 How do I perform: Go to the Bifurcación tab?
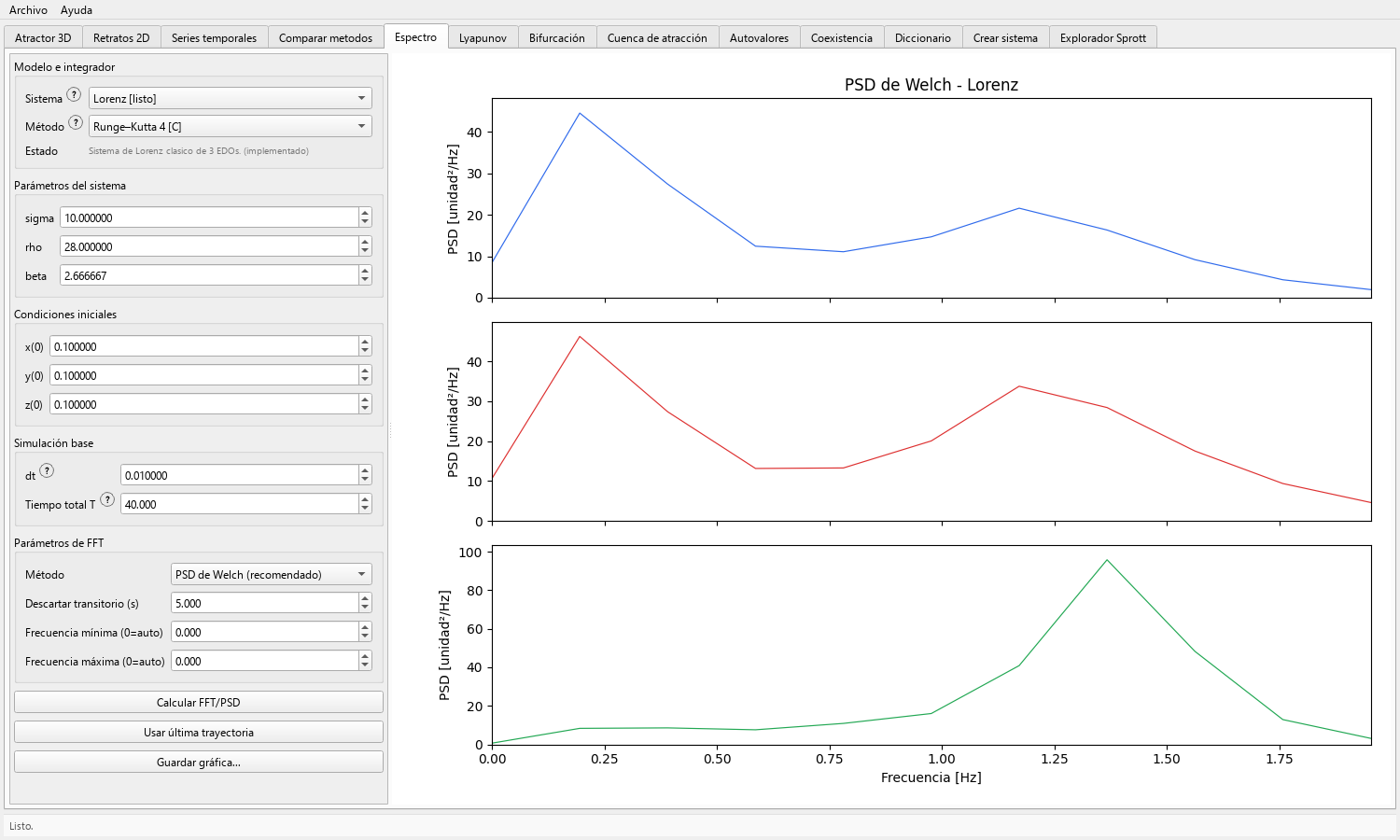(x=557, y=38)
